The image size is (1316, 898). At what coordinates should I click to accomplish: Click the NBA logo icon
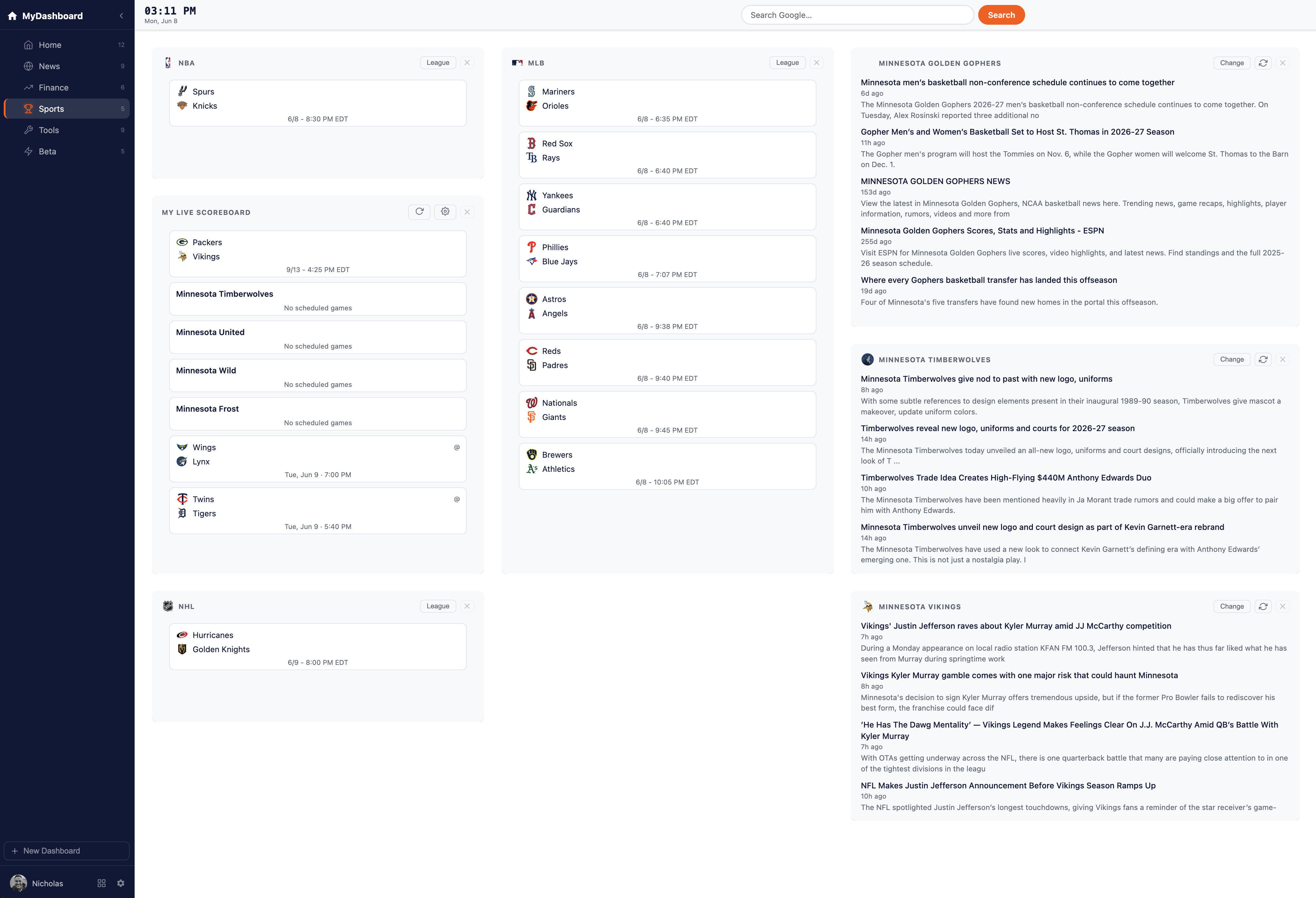(x=168, y=63)
